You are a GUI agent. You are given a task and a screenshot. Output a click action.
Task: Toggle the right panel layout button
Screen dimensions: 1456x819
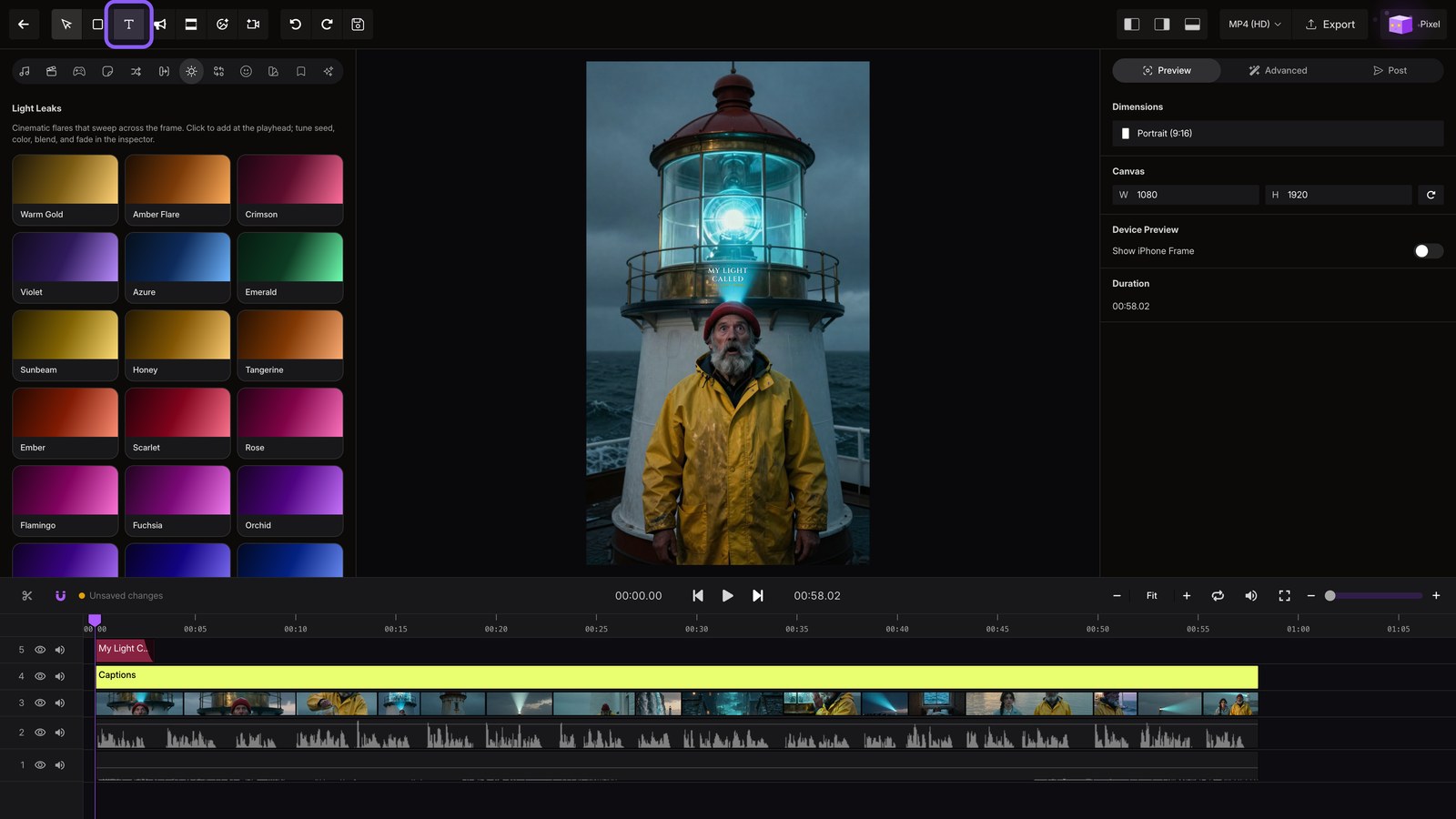(x=1162, y=25)
